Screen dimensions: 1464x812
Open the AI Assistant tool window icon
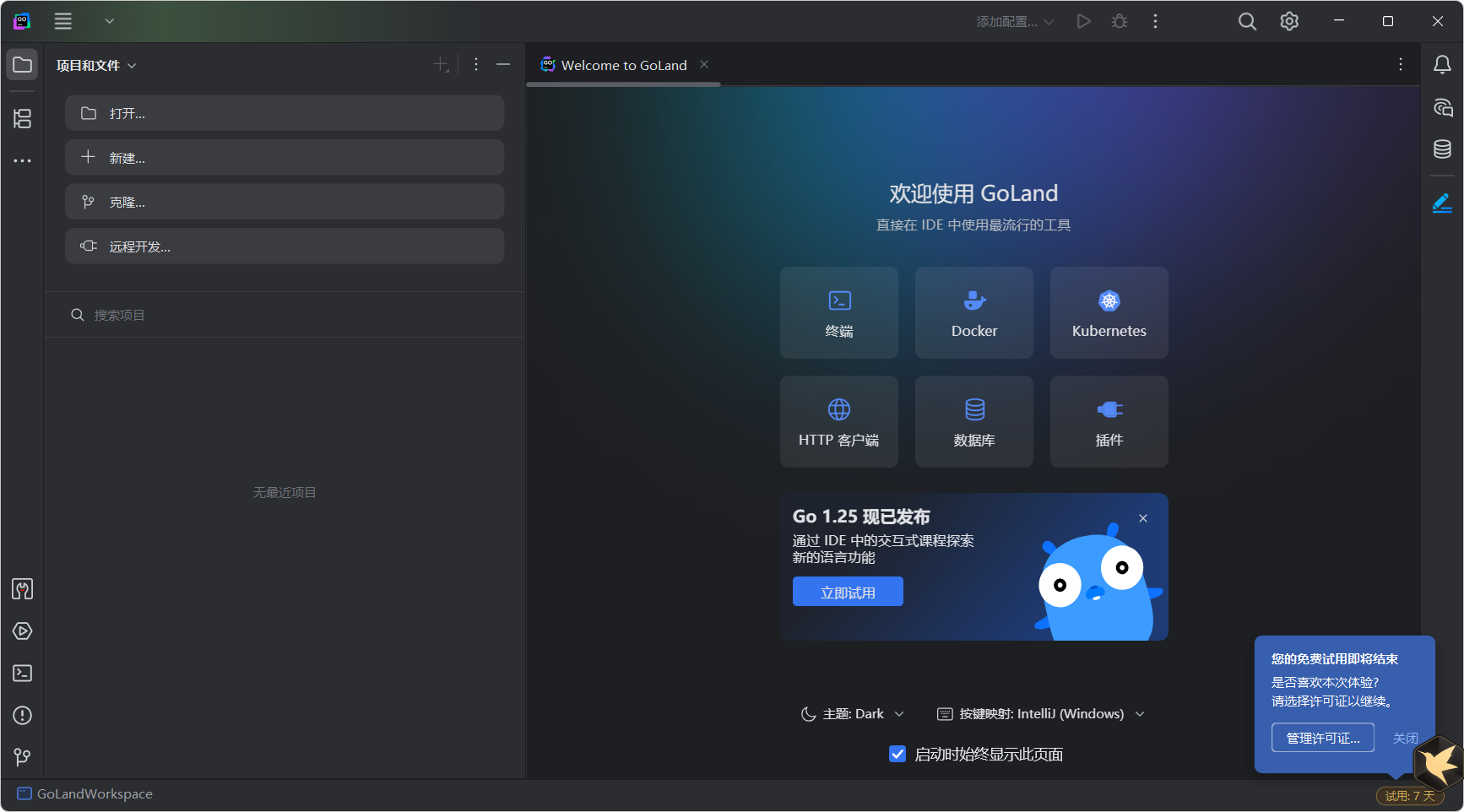pos(1442,107)
